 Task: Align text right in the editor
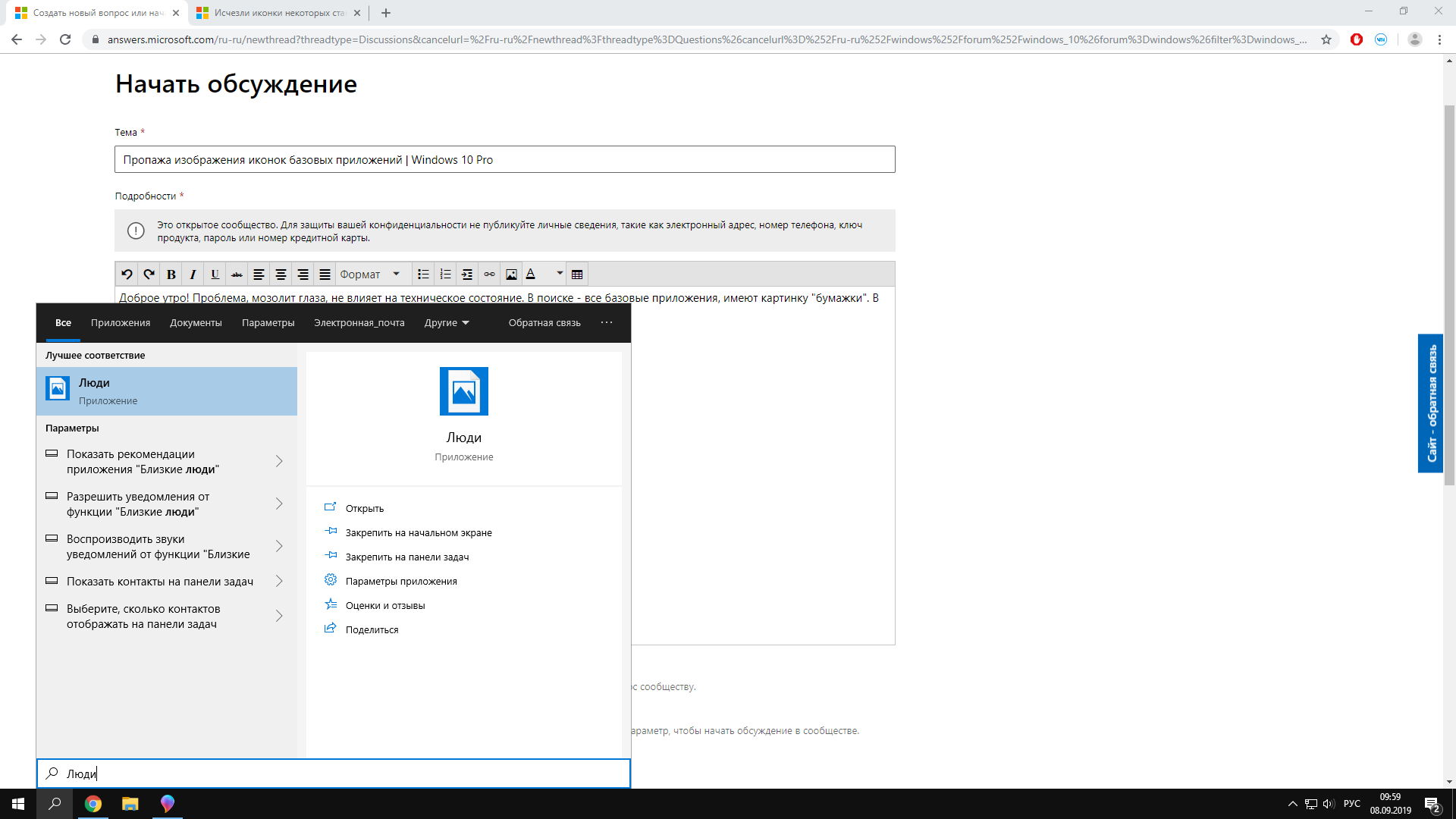(x=303, y=275)
